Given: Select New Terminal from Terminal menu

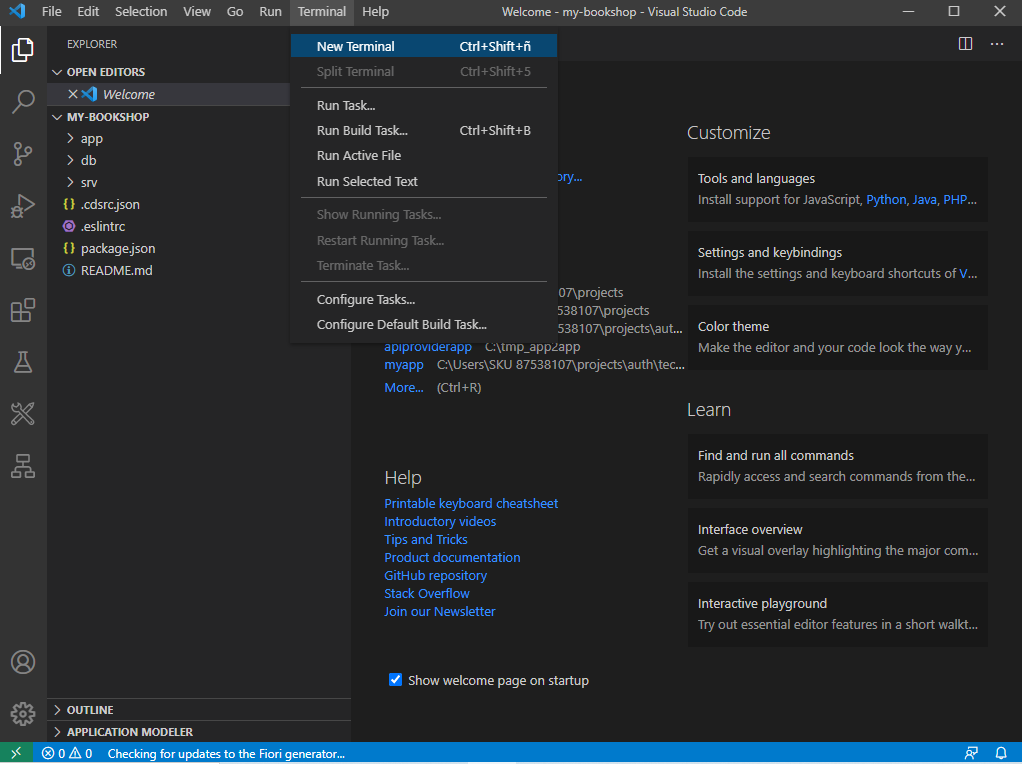Looking at the screenshot, I should click(x=355, y=46).
